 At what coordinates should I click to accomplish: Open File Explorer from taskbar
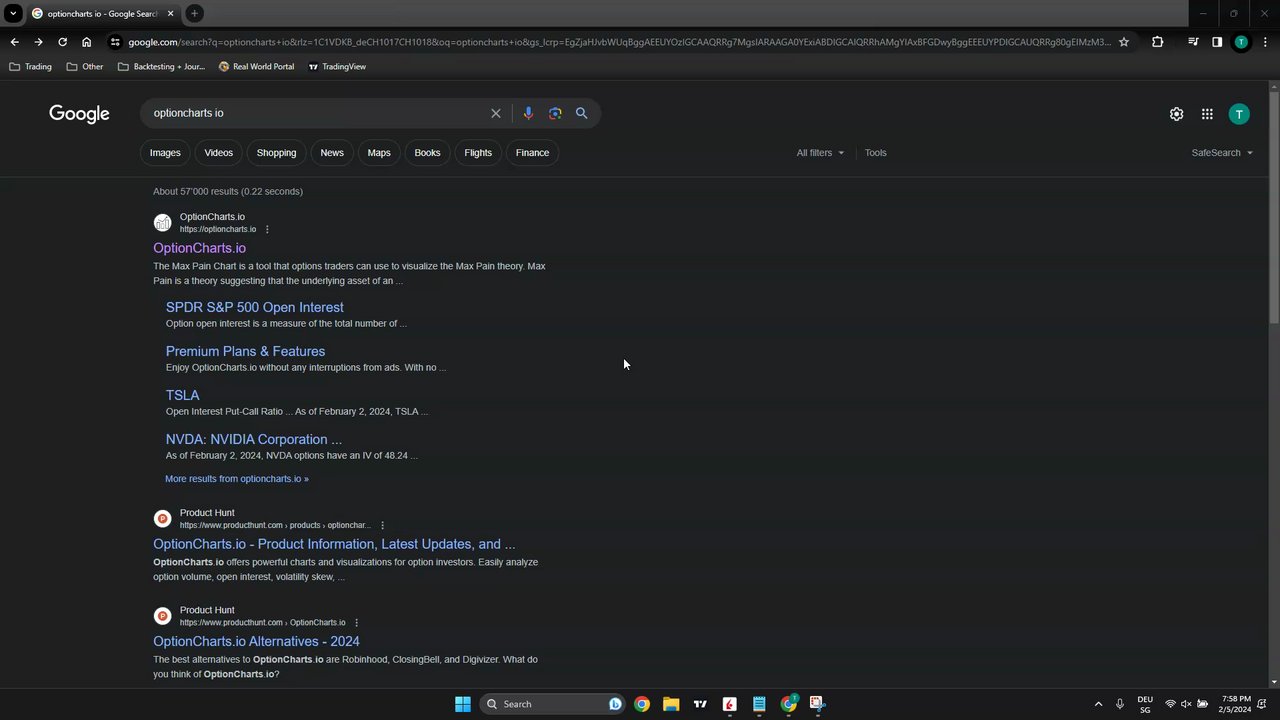click(671, 704)
